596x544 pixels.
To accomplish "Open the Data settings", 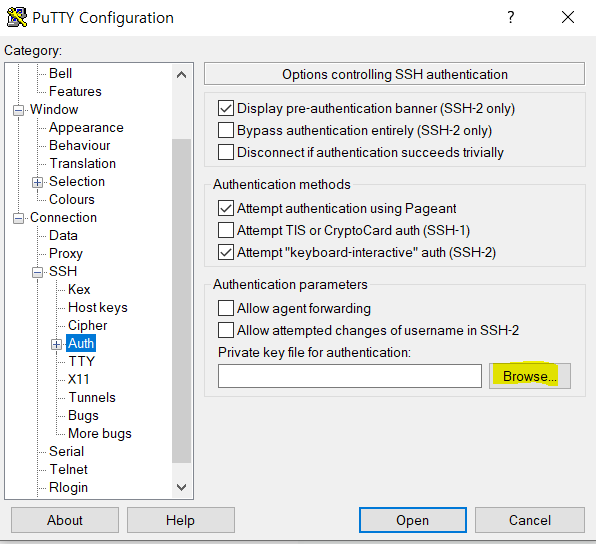I will click(x=63, y=235).
